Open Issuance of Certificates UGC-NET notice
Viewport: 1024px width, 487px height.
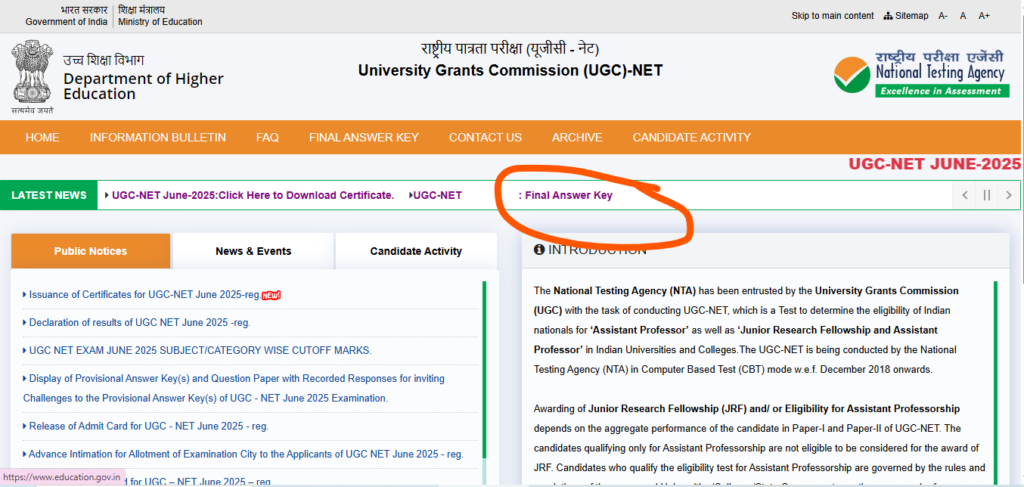(144, 295)
